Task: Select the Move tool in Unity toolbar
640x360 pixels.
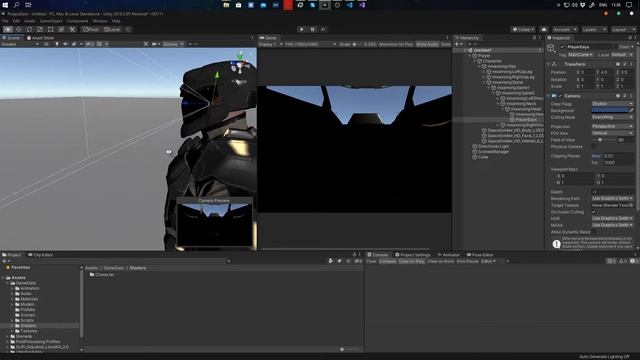Action: [x=19, y=29]
